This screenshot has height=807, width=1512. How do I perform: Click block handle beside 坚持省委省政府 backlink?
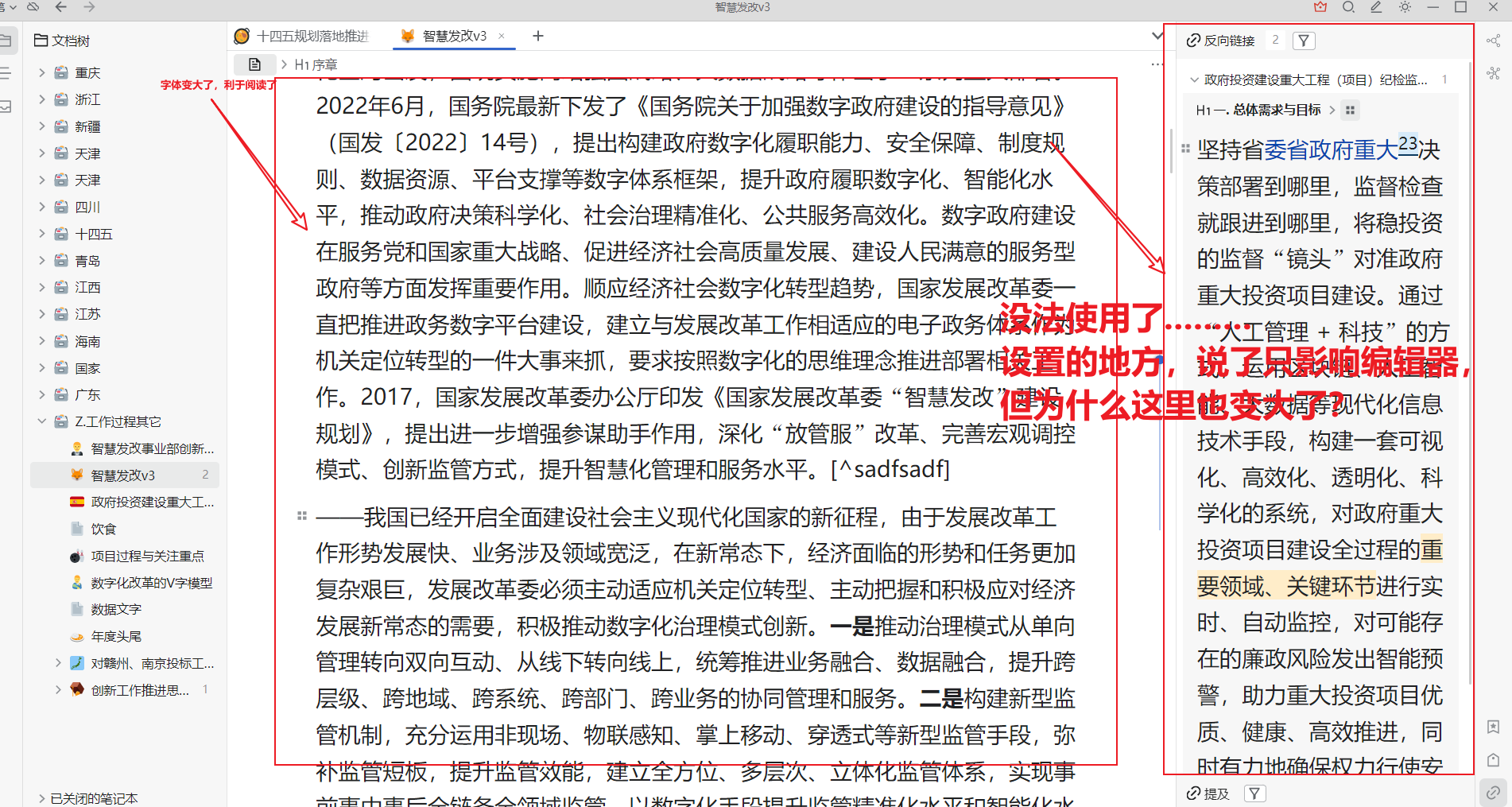coord(1185,148)
